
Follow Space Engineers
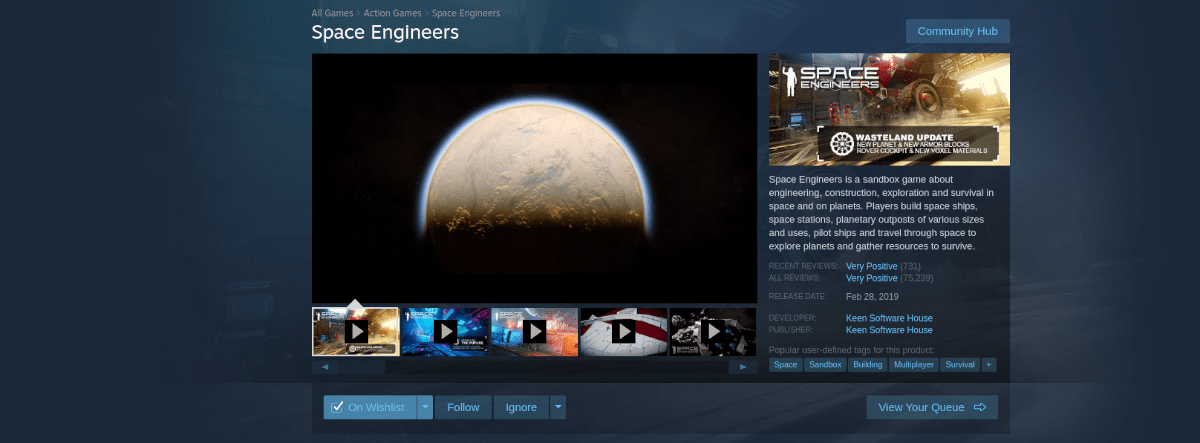tap(463, 407)
